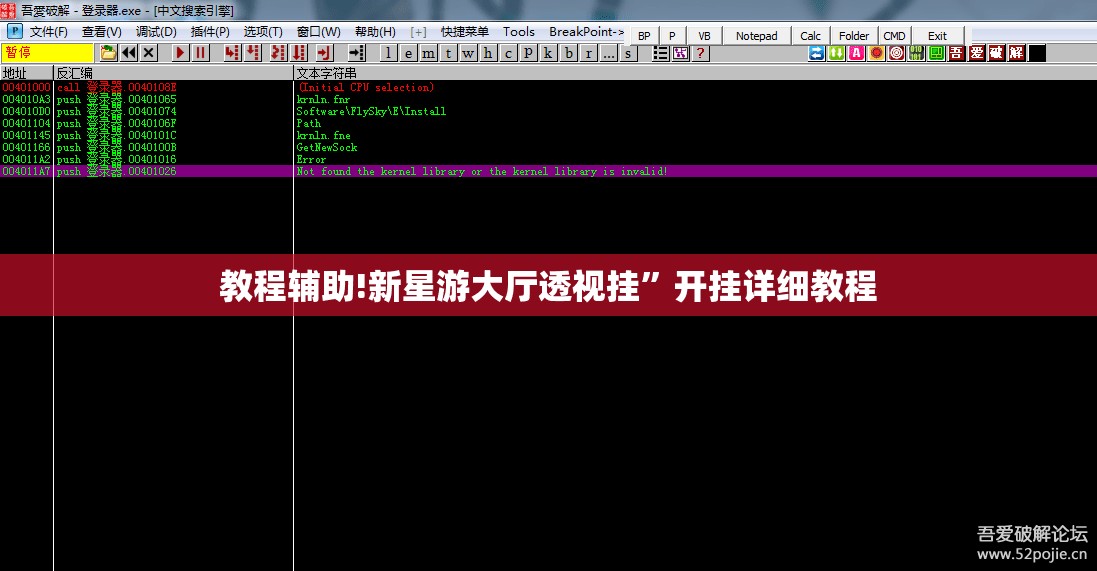
Task: Expand the BreakPoint-> menu
Action: click(586, 31)
